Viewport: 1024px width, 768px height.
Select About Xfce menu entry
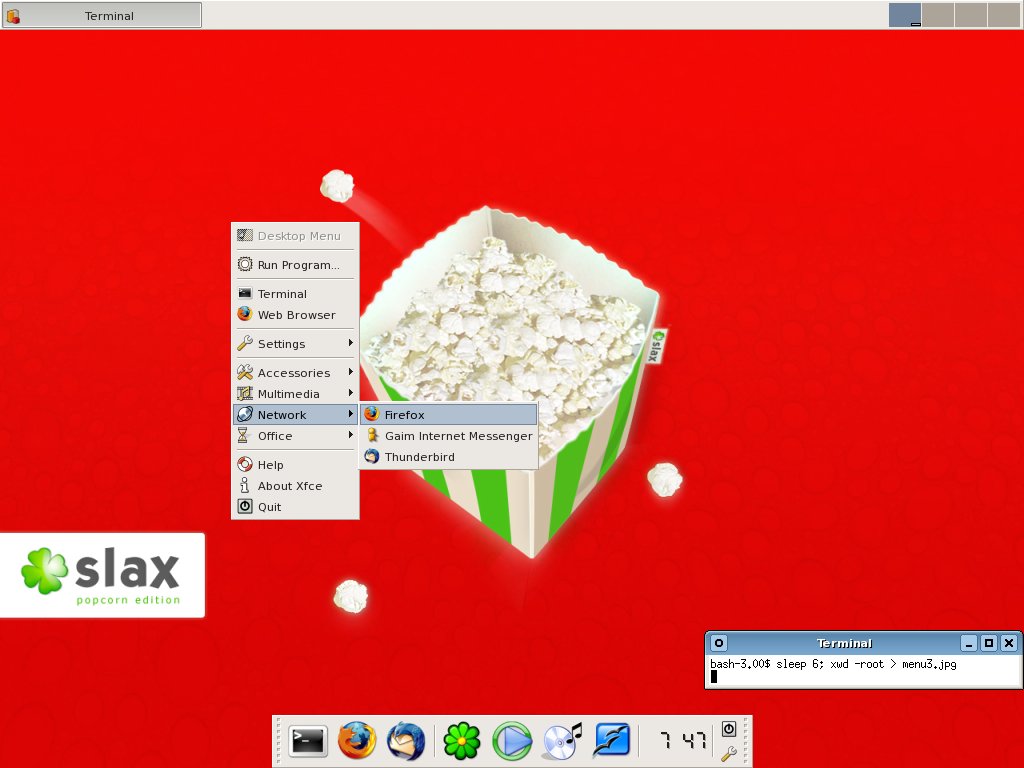click(x=295, y=486)
